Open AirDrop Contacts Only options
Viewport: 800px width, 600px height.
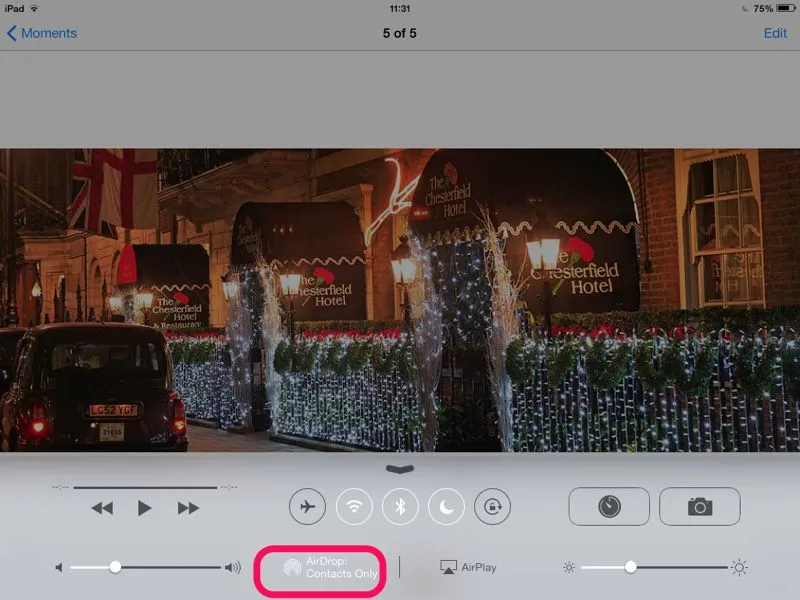click(x=332, y=568)
